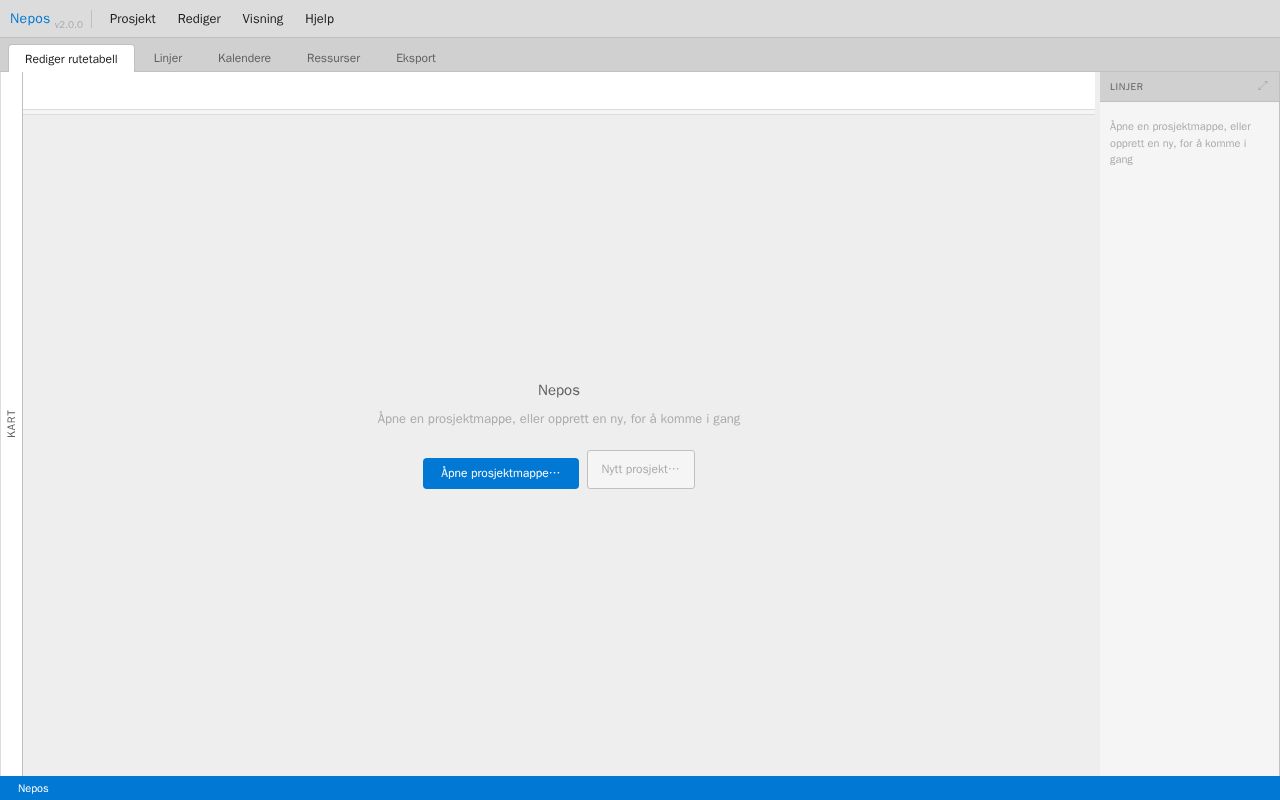Image resolution: width=1280 pixels, height=800 pixels.
Task: Select the Rediger rutetabell tab
Action: point(71,59)
